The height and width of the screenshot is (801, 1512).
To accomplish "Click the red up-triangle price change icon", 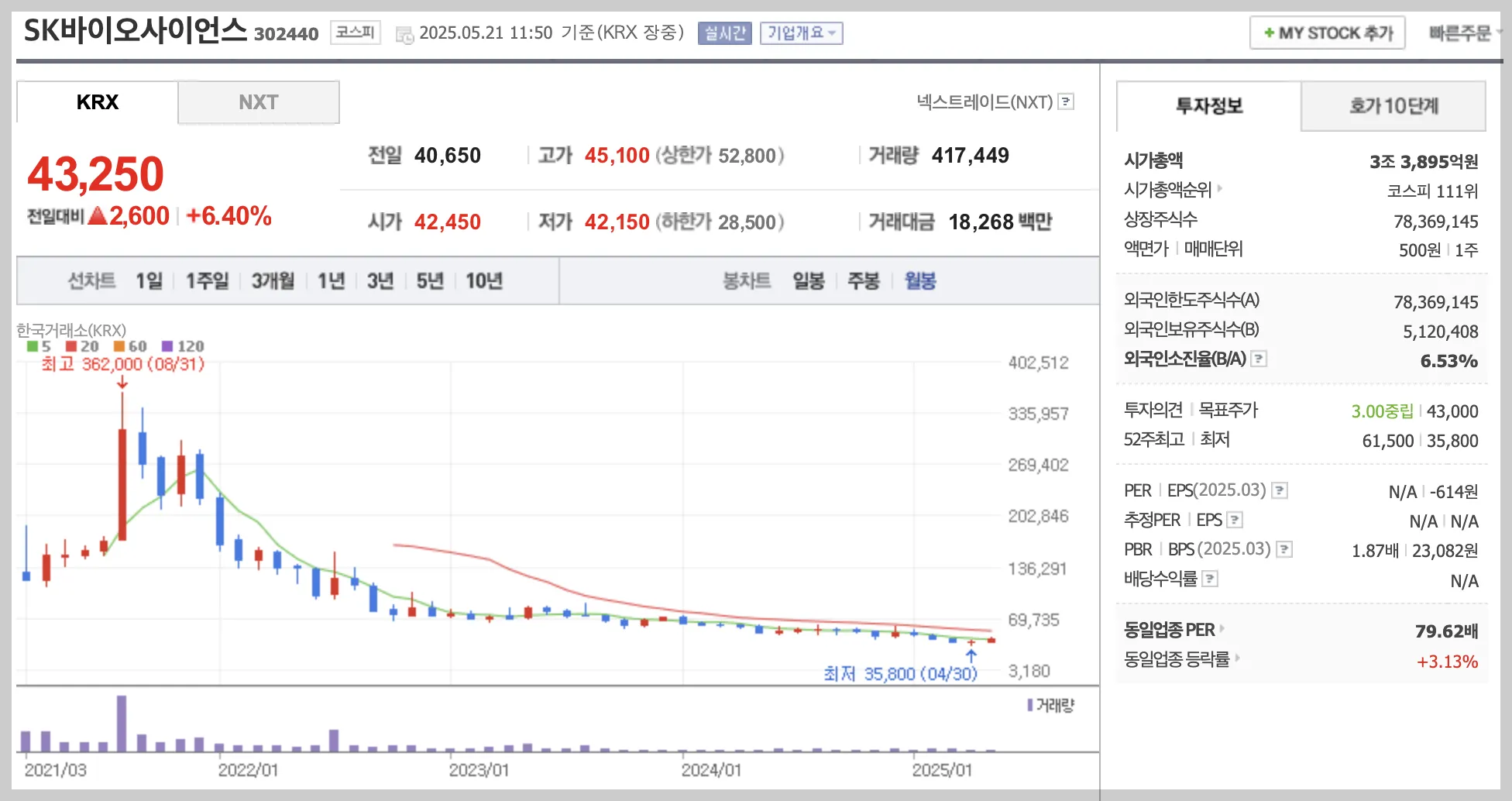I will (x=98, y=215).
